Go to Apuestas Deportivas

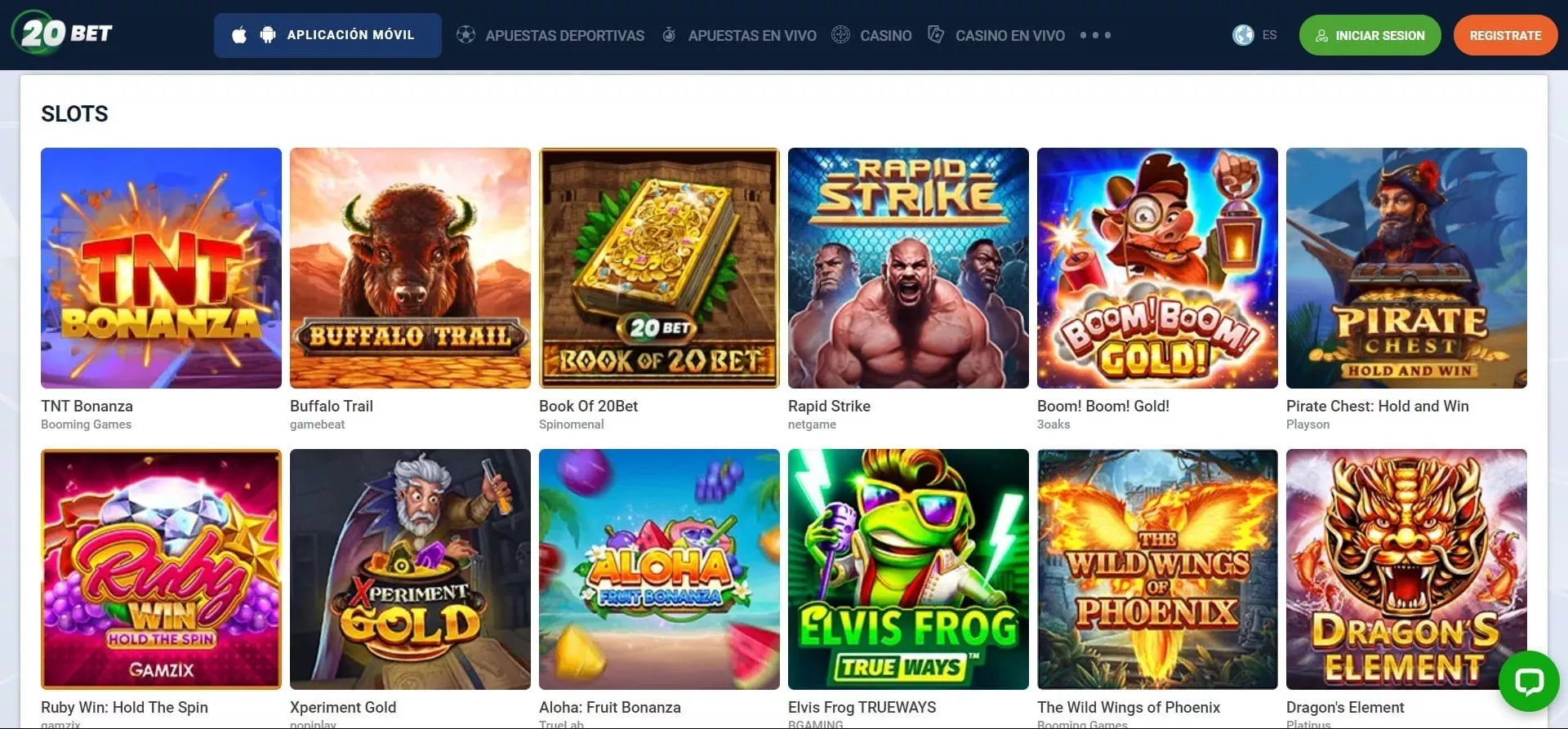[x=564, y=36]
